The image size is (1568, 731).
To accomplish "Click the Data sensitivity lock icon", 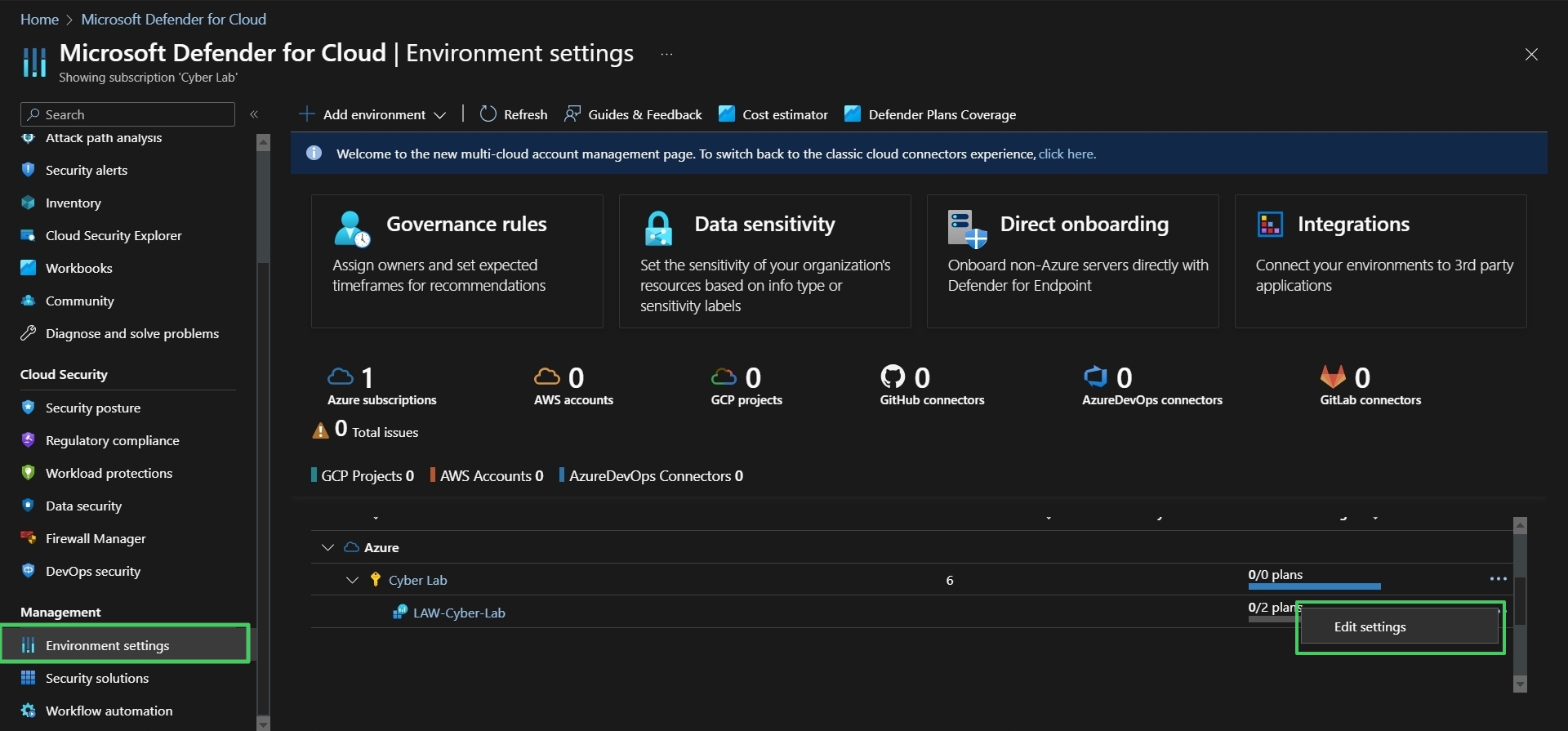I will tap(658, 229).
